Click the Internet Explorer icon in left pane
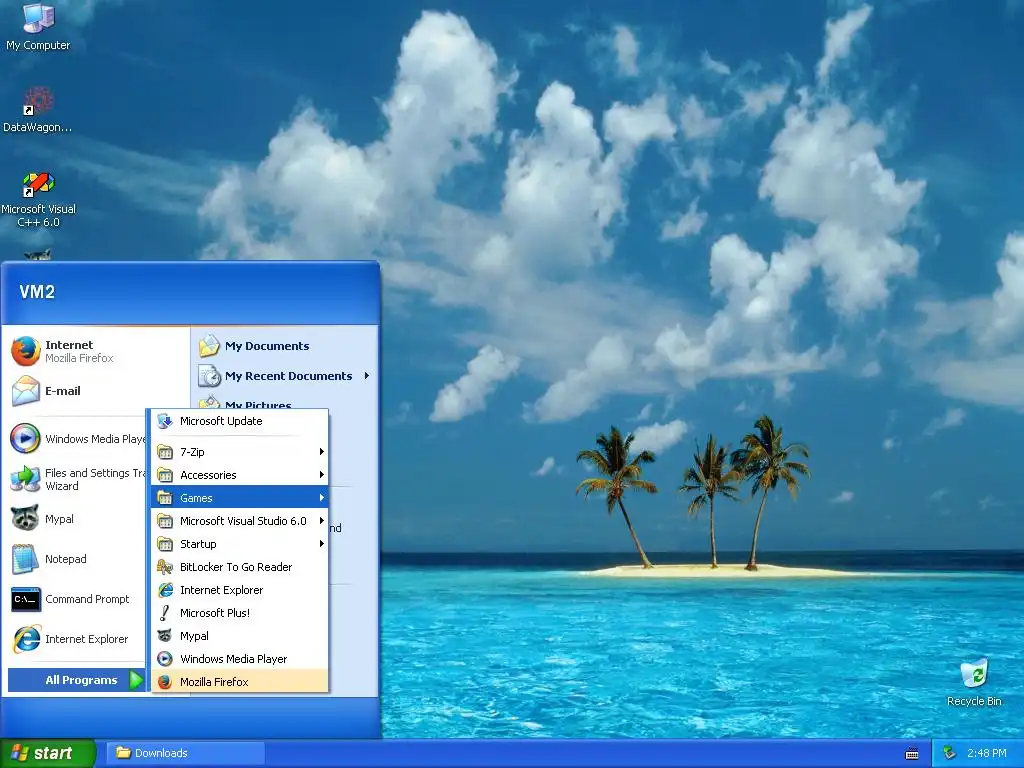Screen dimensions: 1024x768 pyautogui.click(x=25, y=639)
